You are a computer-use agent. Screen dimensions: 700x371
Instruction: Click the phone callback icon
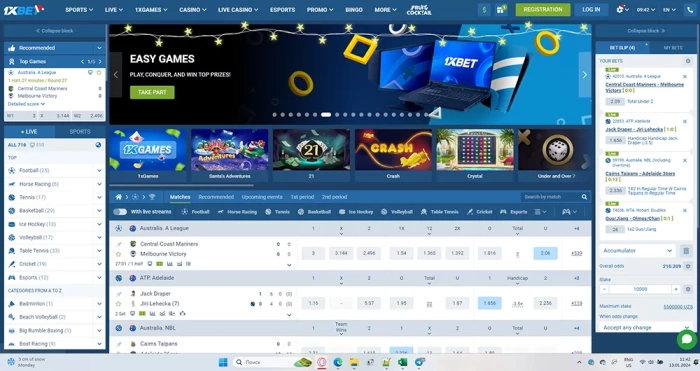pos(690,9)
